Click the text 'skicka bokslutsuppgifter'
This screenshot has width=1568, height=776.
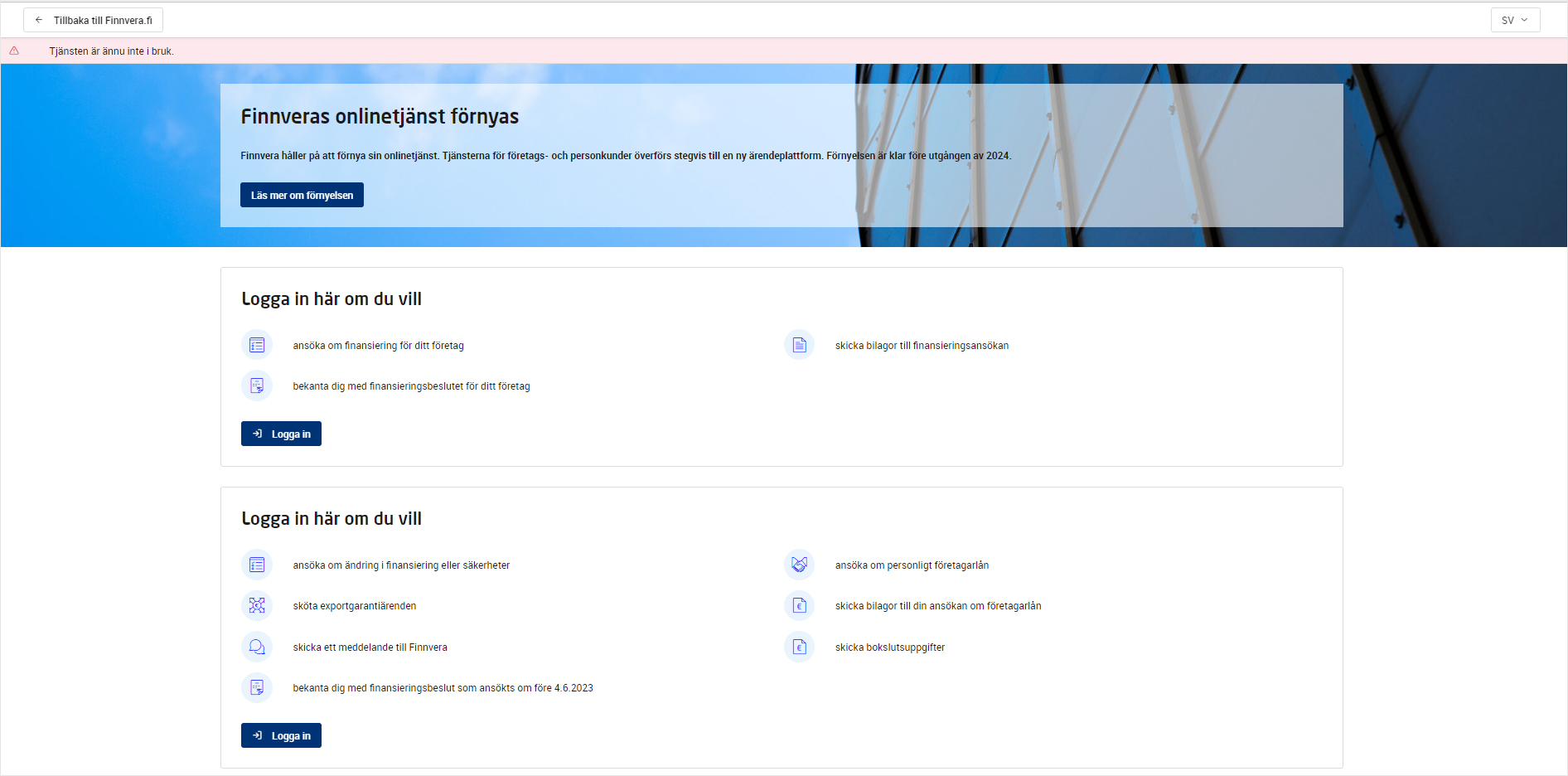[x=889, y=647]
